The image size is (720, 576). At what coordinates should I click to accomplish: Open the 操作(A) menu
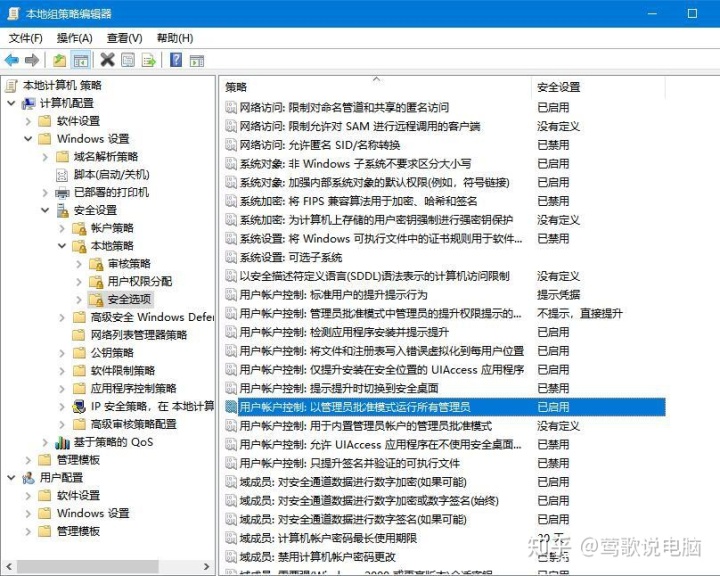tap(74, 38)
